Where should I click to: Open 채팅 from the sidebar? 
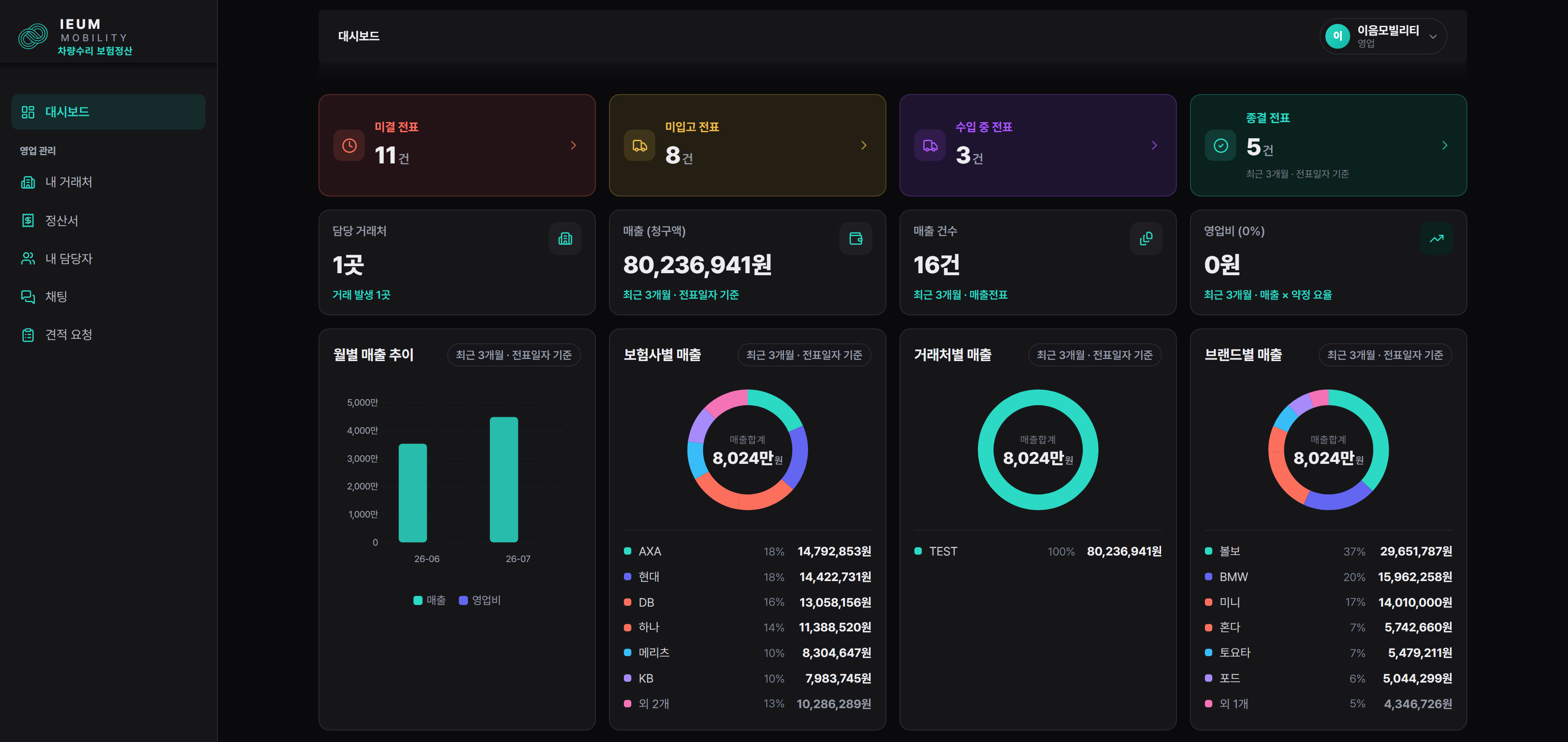point(109,296)
